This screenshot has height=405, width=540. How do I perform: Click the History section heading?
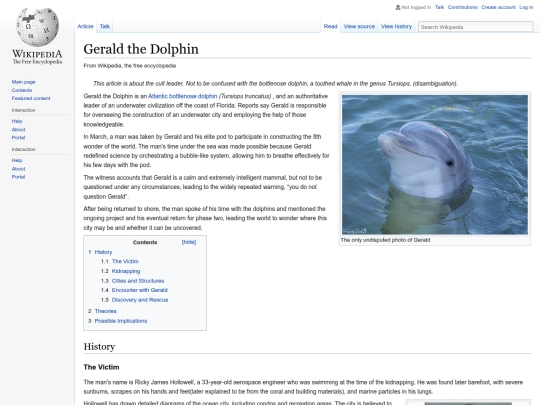[x=99, y=346]
